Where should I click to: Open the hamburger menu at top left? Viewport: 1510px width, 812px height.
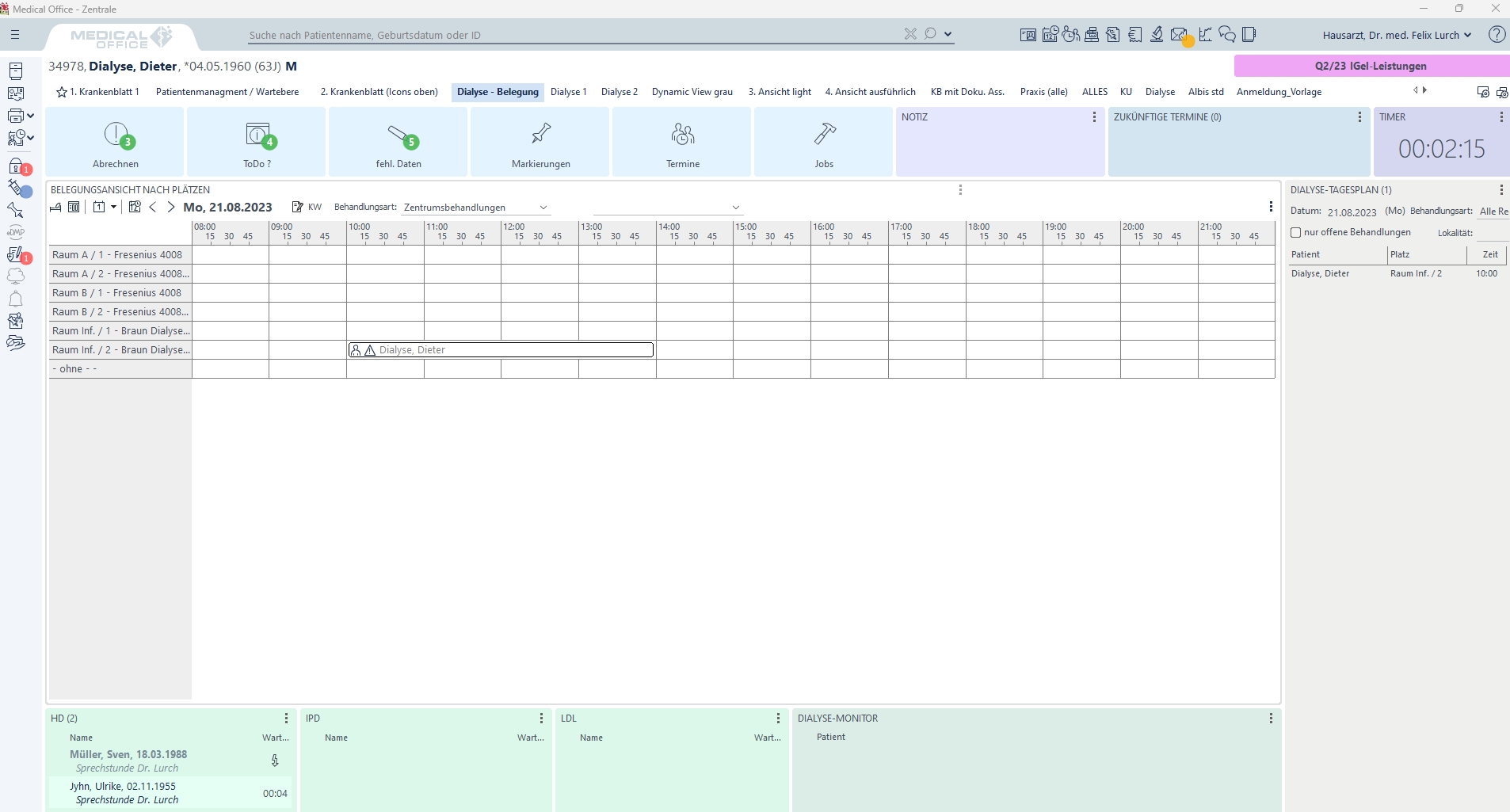click(15, 35)
